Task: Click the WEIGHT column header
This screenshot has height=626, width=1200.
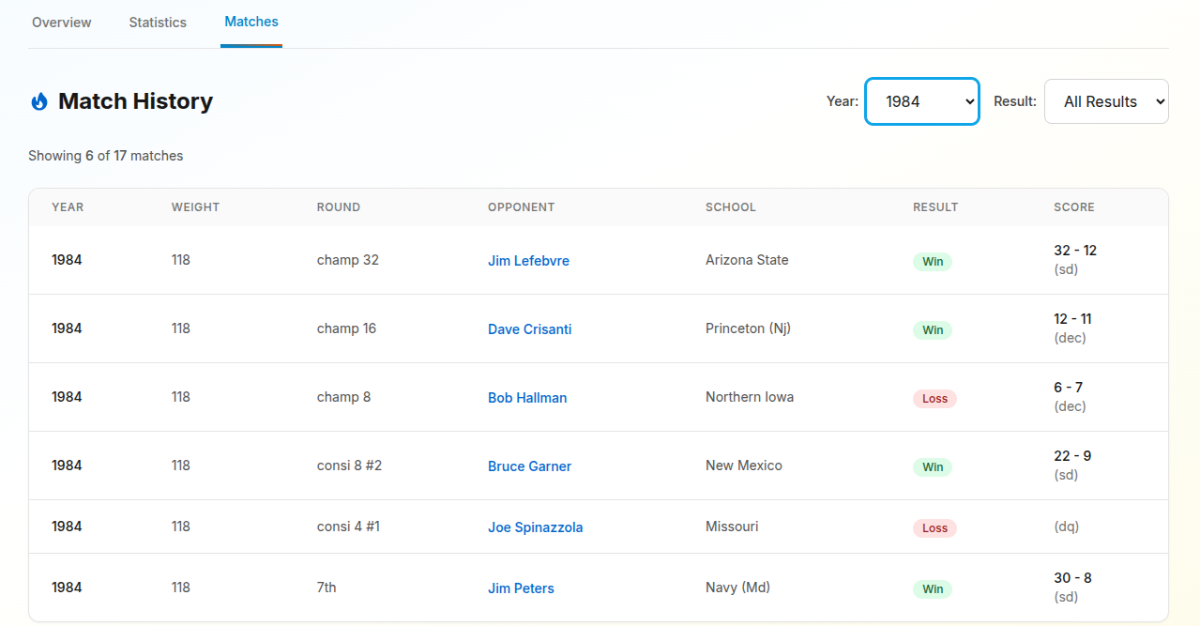Action: tap(195, 207)
